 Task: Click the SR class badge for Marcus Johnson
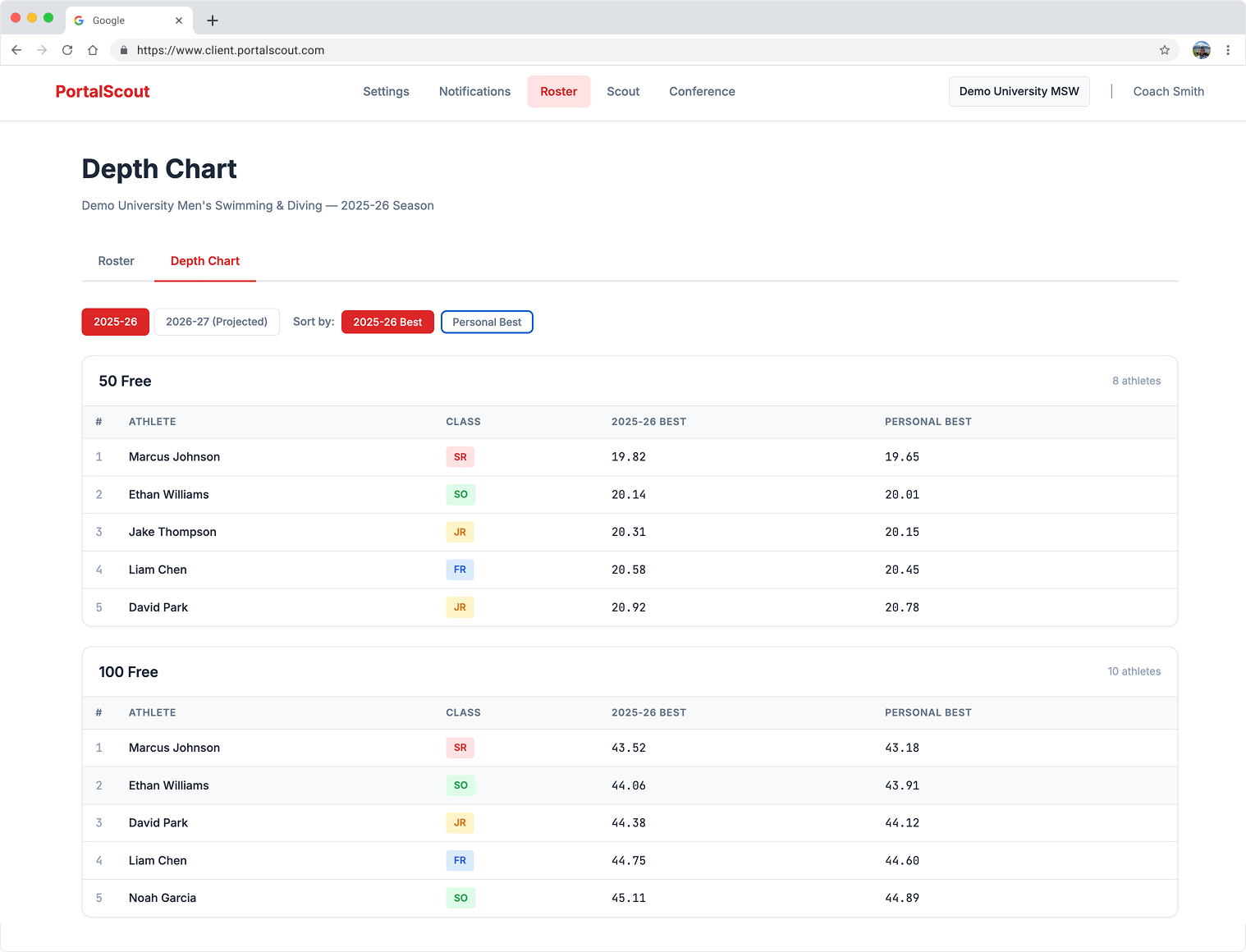point(460,457)
